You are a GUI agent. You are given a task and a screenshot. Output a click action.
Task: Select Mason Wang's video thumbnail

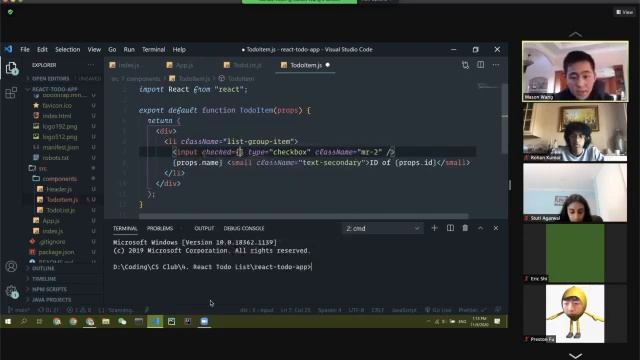tap(576, 71)
